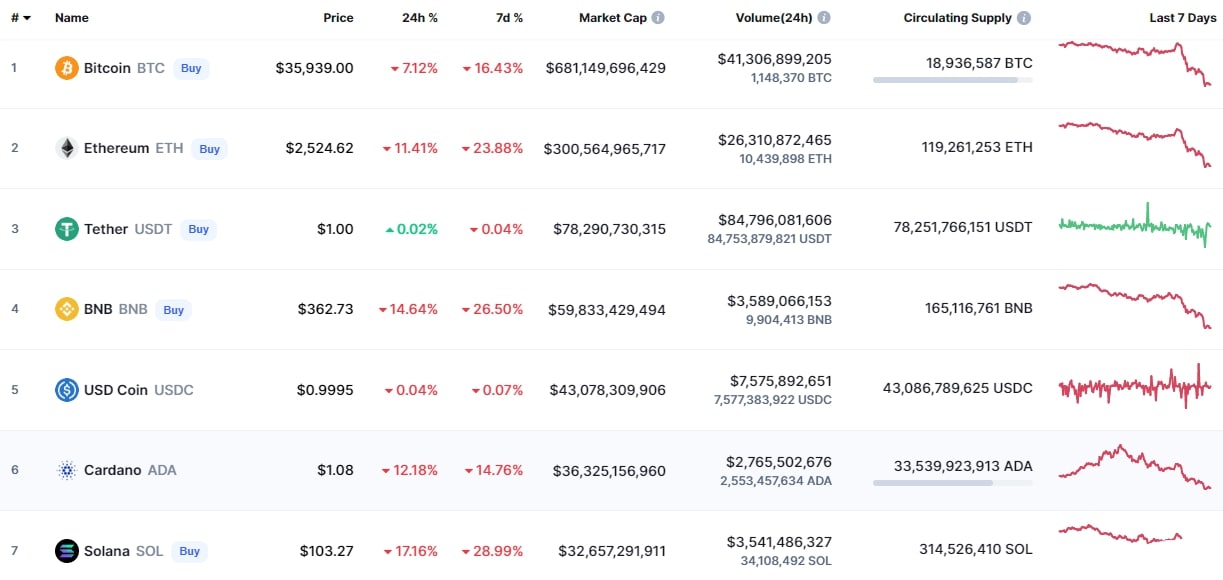Click the USD Coin logo icon
This screenshot has width=1223, height=580.
67,390
